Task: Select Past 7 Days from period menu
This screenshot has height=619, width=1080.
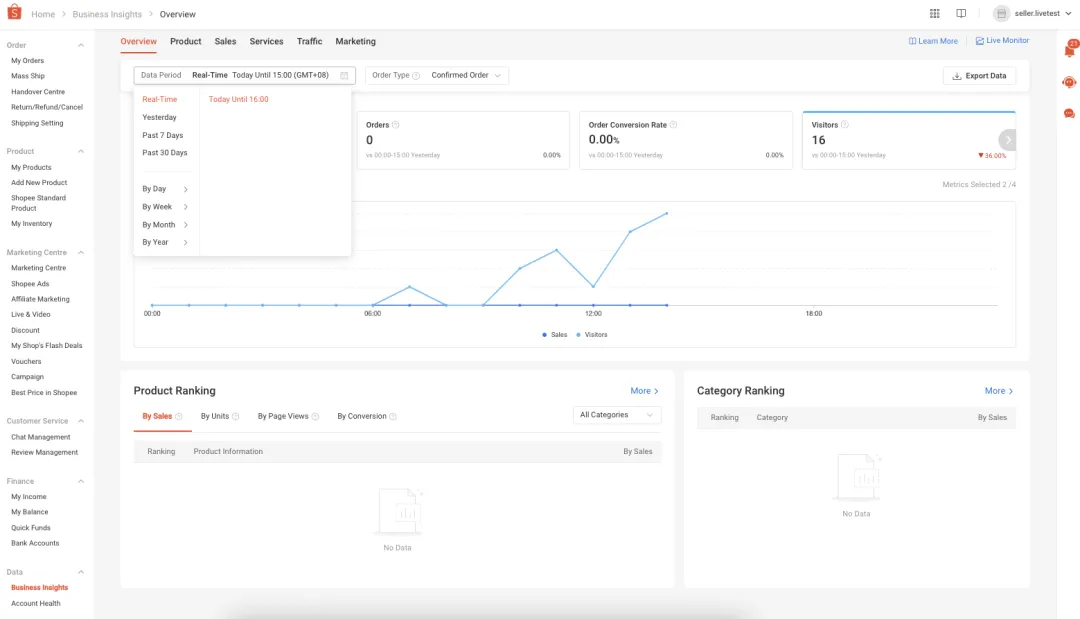Action: [x=163, y=135]
